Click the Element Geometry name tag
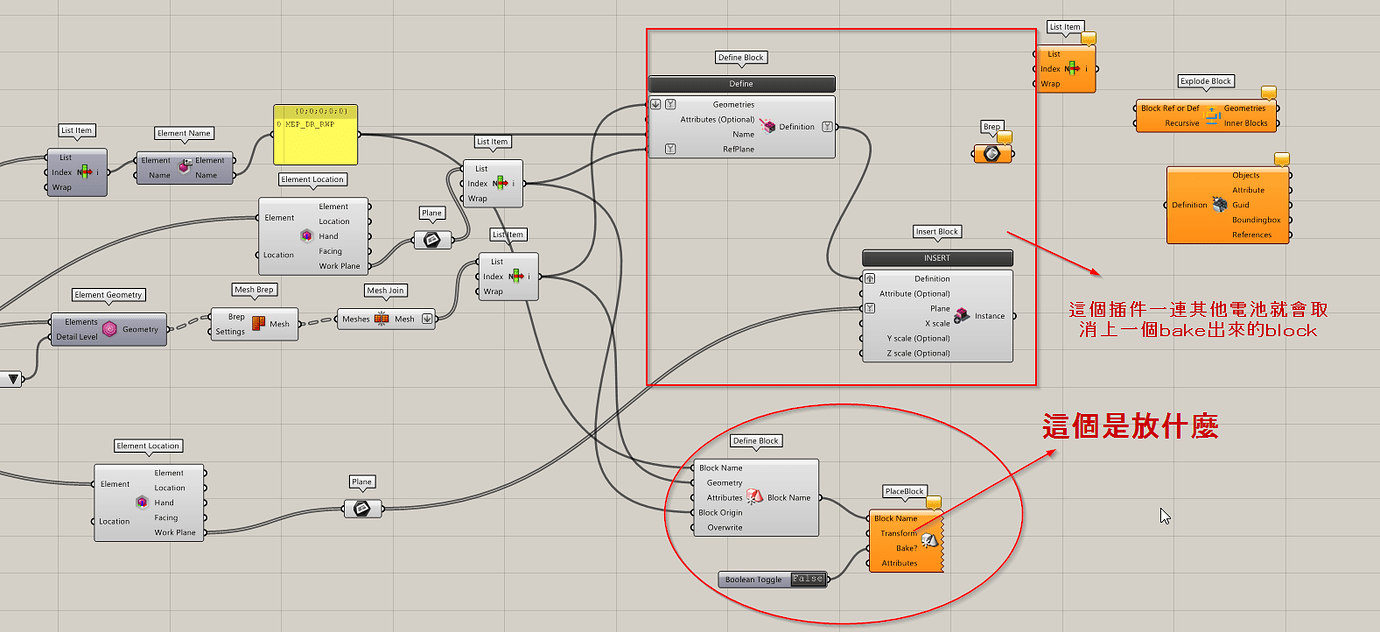Image resolution: width=1380 pixels, height=632 pixels. click(x=109, y=295)
